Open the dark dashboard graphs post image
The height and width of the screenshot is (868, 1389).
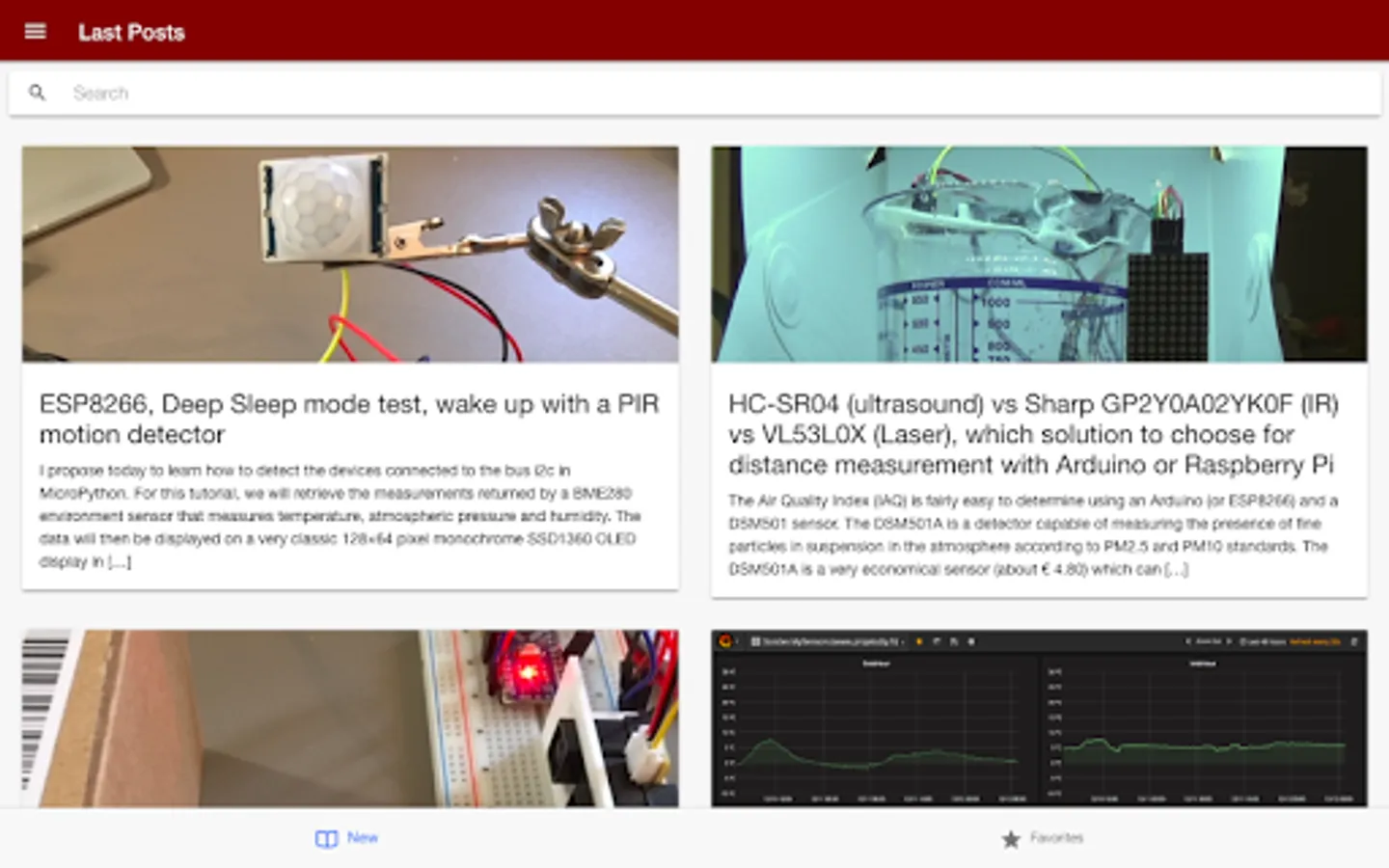1039,719
